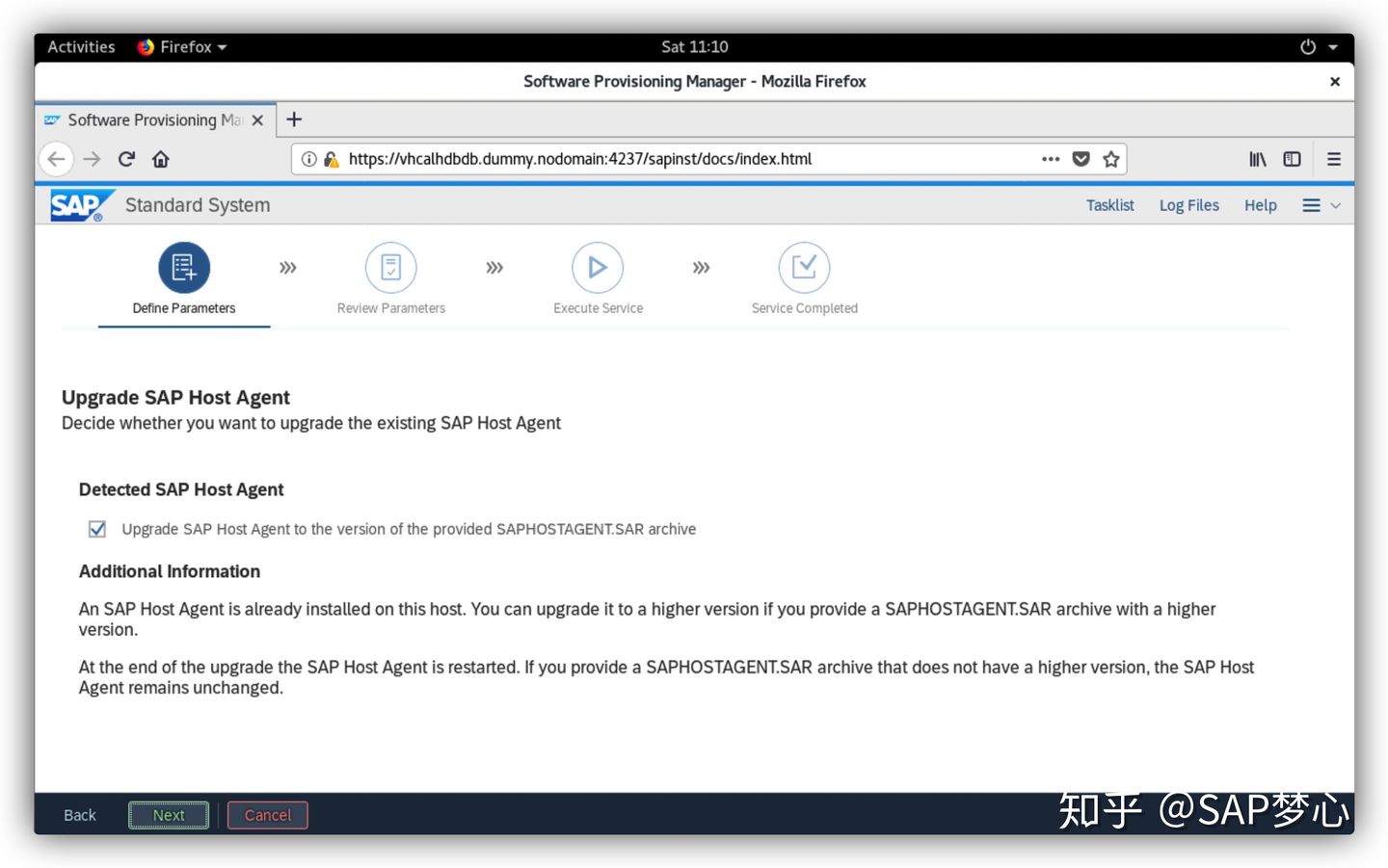Click the Back button

coord(80,815)
